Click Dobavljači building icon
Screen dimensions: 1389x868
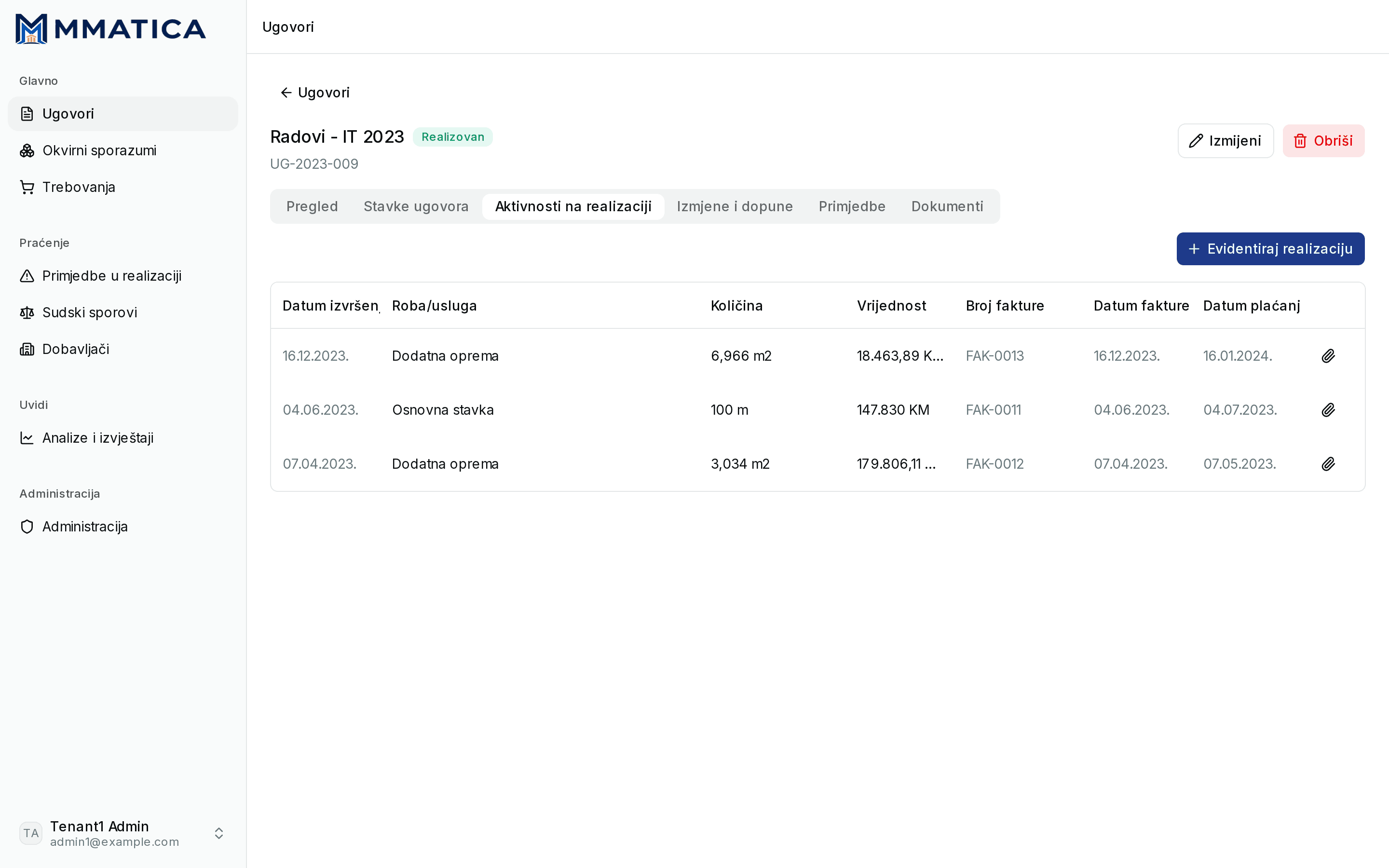[x=27, y=349]
